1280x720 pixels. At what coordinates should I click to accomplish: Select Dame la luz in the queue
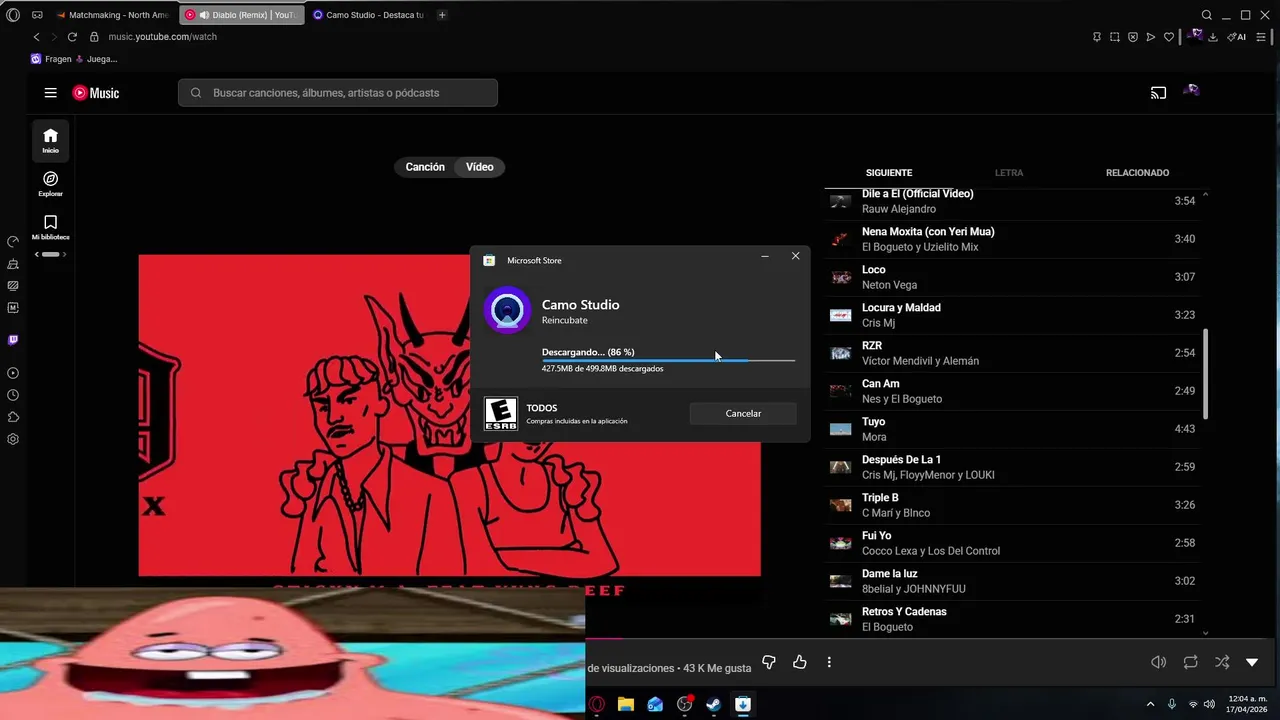tap(1012, 581)
